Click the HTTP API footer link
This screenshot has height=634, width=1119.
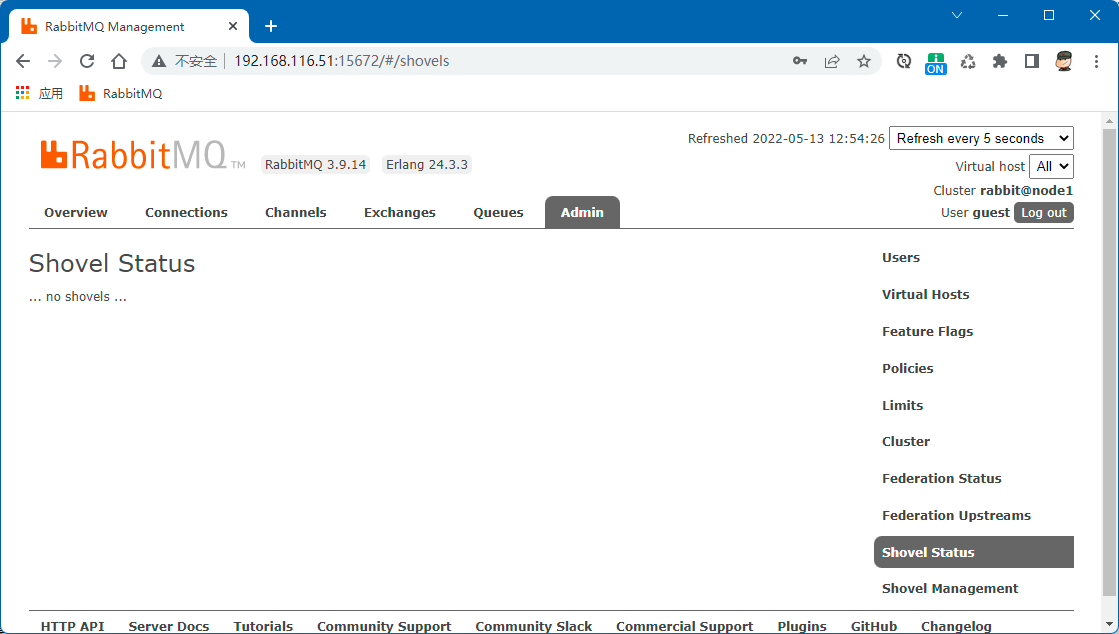pyautogui.click(x=72, y=626)
